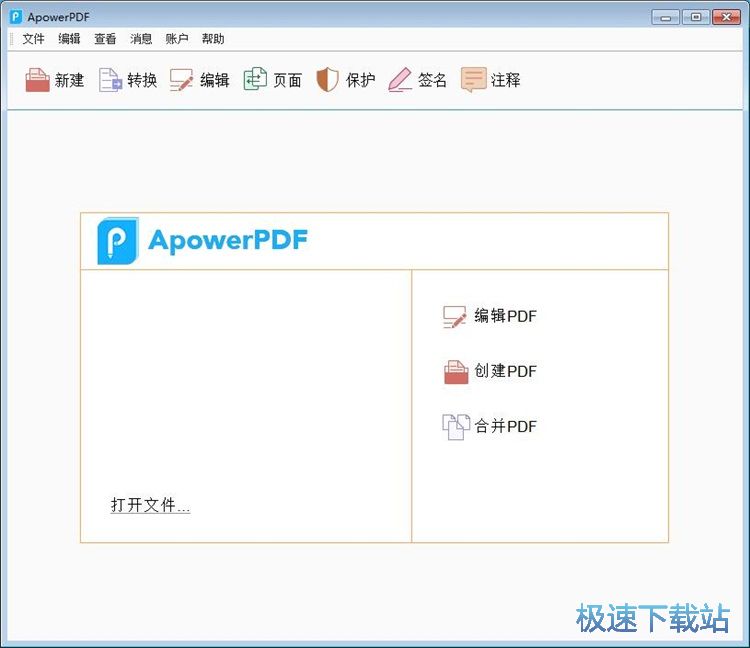Click the 转换 (Convert) toolbar icon
The width and height of the screenshot is (750, 648).
[110, 79]
